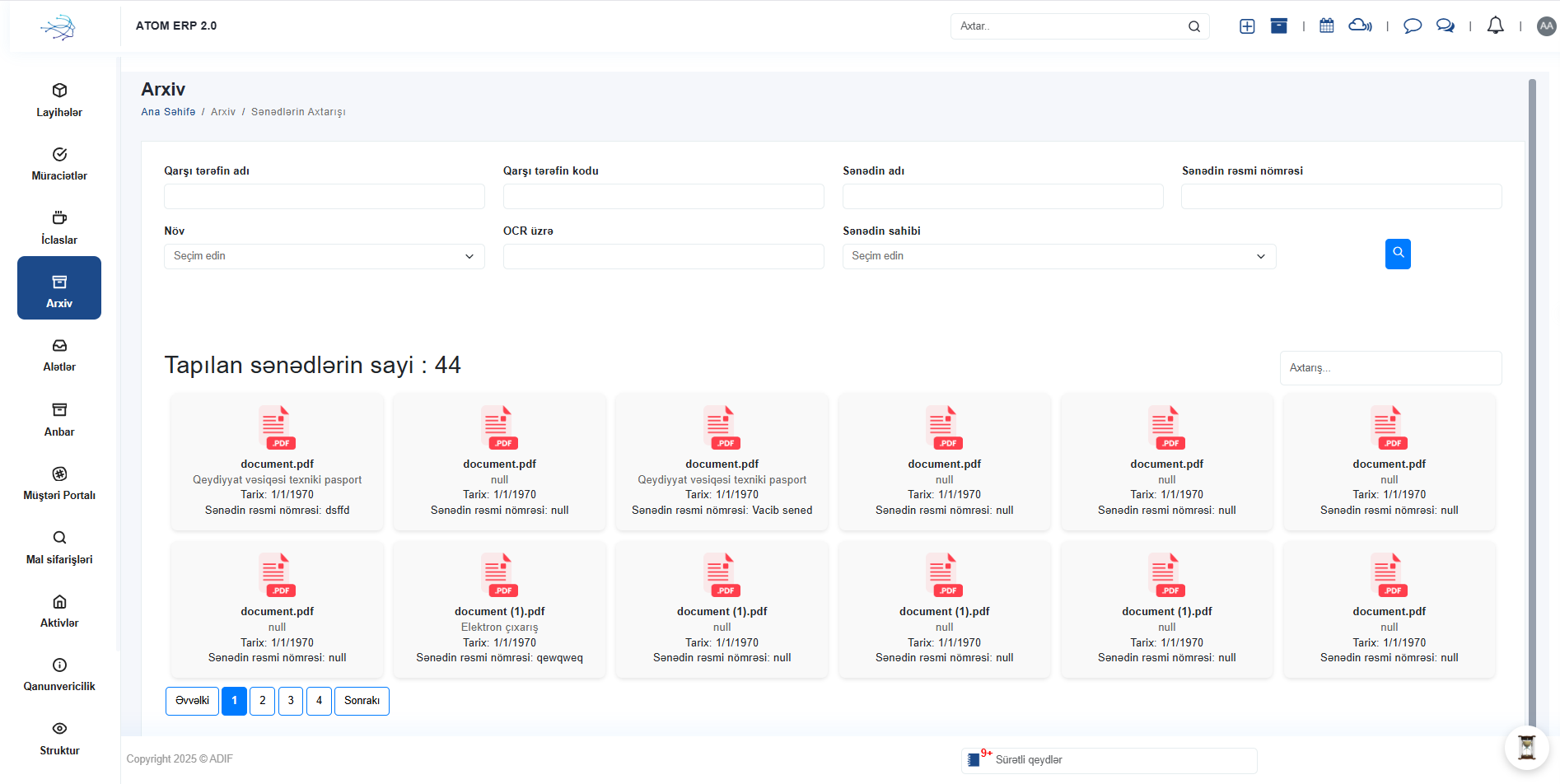Open the calendar icon in top bar
The height and width of the screenshot is (784, 1560).
tap(1326, 26)
